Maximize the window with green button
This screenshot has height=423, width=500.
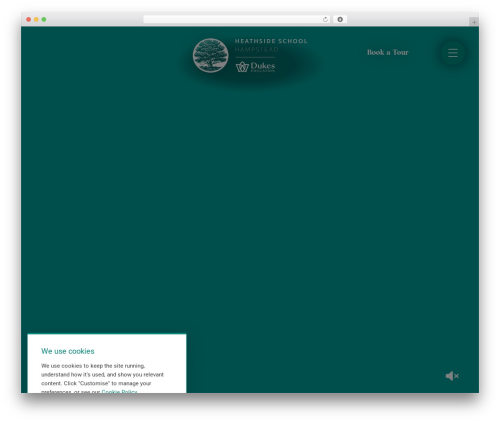pyautogui.click(x=44, y=19)
